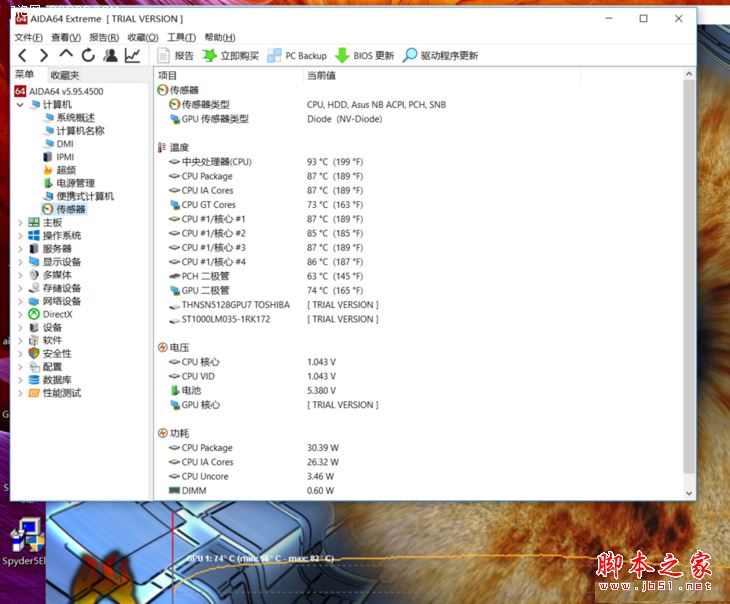
Task: Click the Forward navigation arrow
Action: pos(44,56)
